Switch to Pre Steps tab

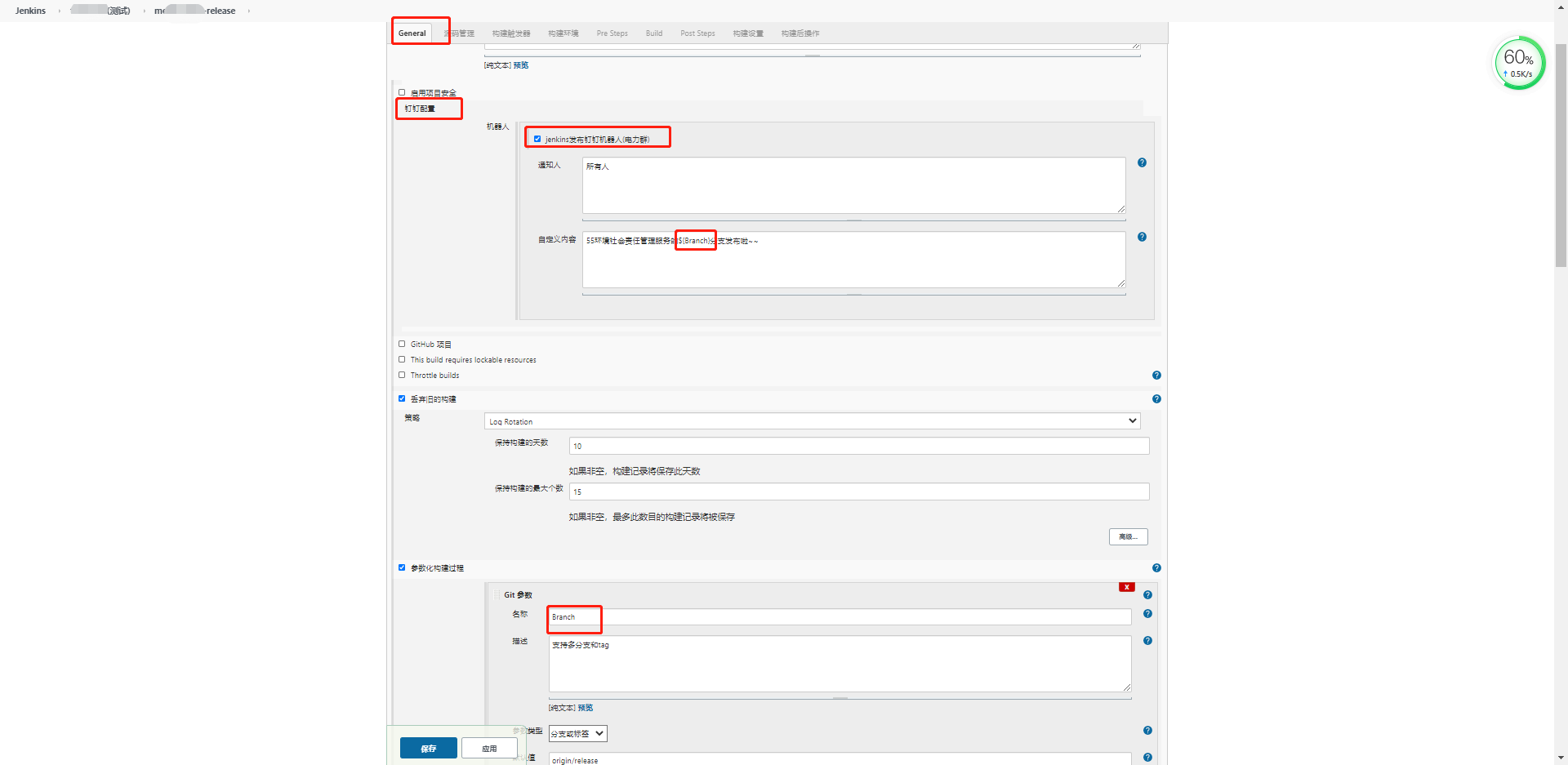pyautogui.click(x=612, y=33)
